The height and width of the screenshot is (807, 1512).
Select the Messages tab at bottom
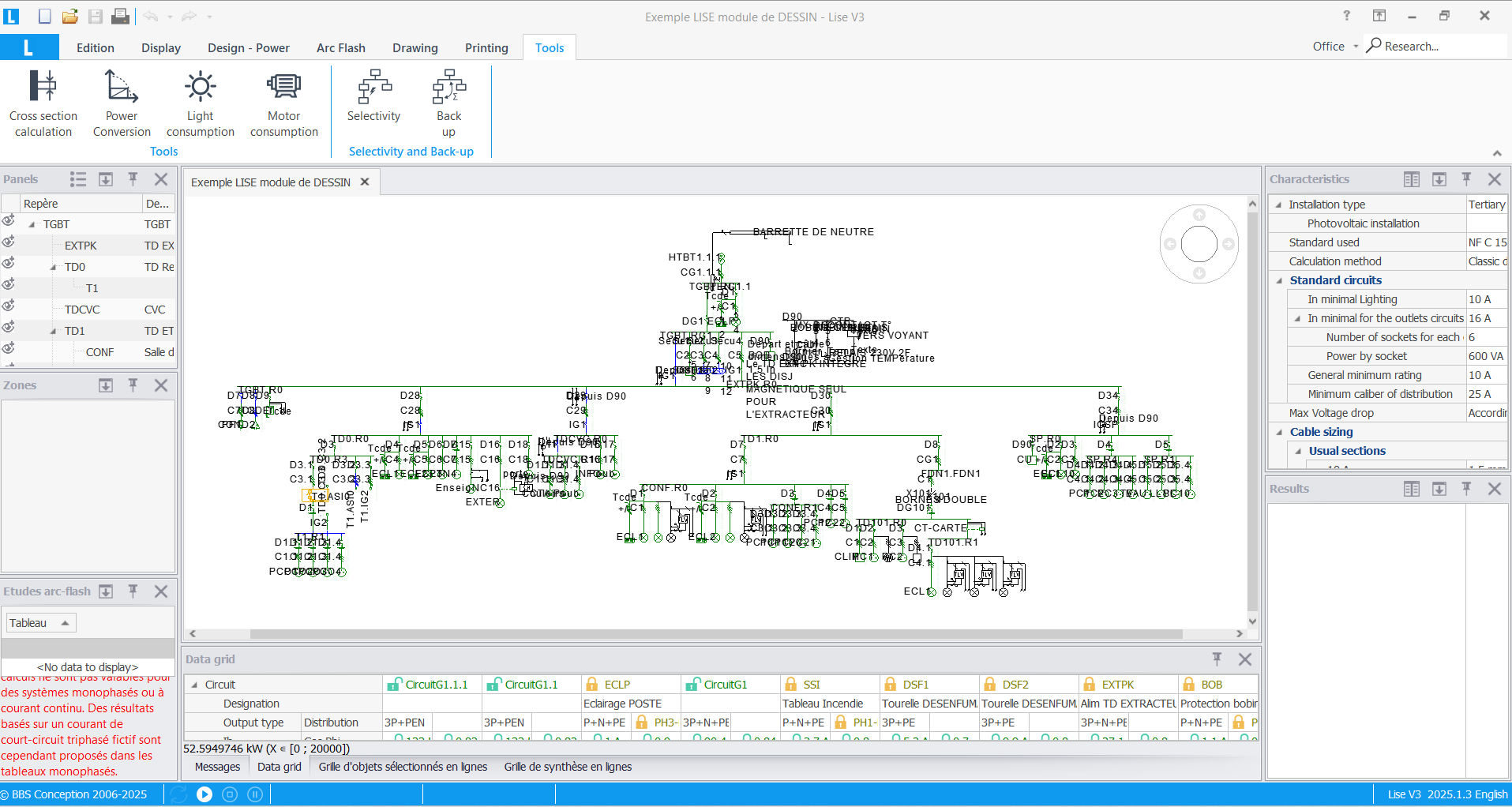pos(217,767)
